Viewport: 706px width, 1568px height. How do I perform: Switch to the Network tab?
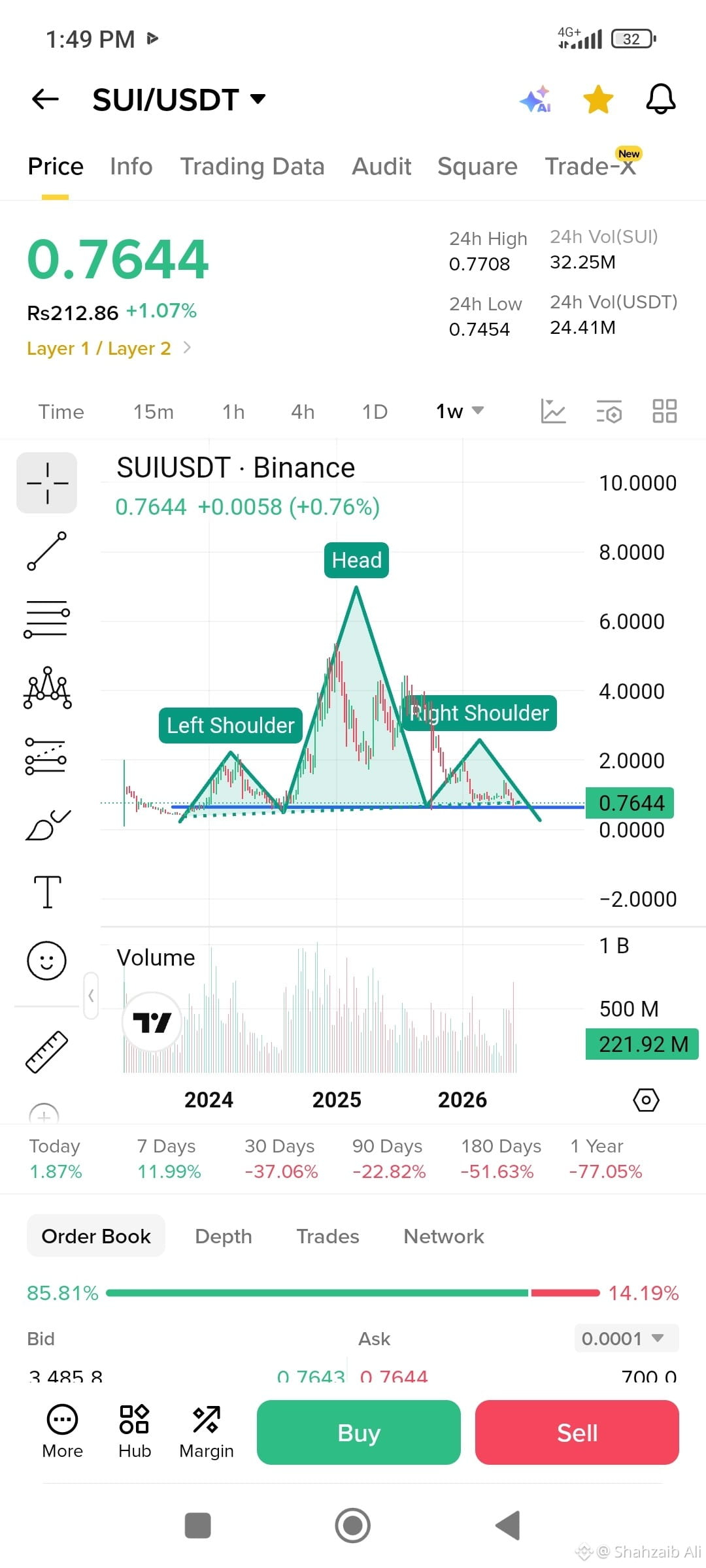[444, 1236]
